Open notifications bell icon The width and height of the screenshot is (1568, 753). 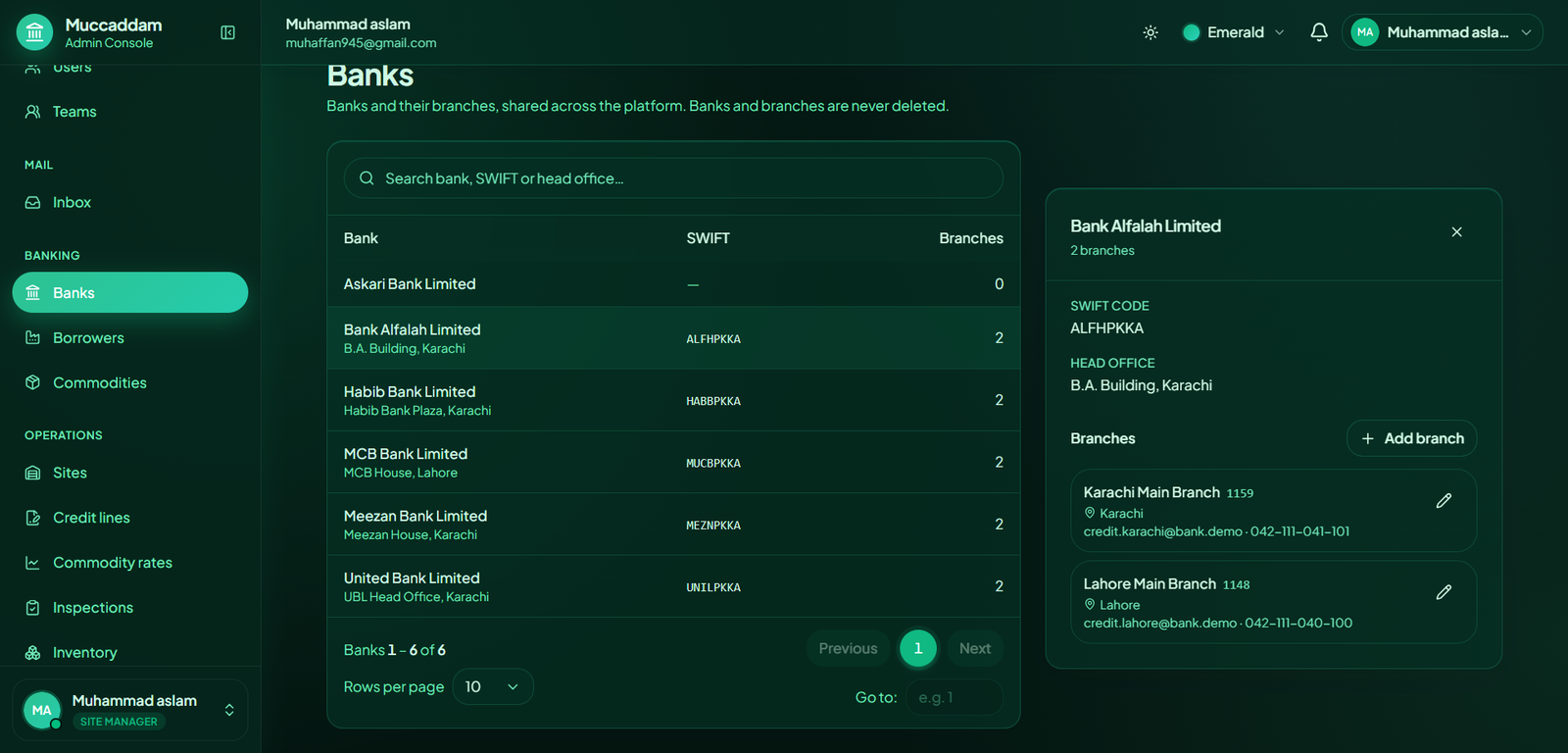1319,32
